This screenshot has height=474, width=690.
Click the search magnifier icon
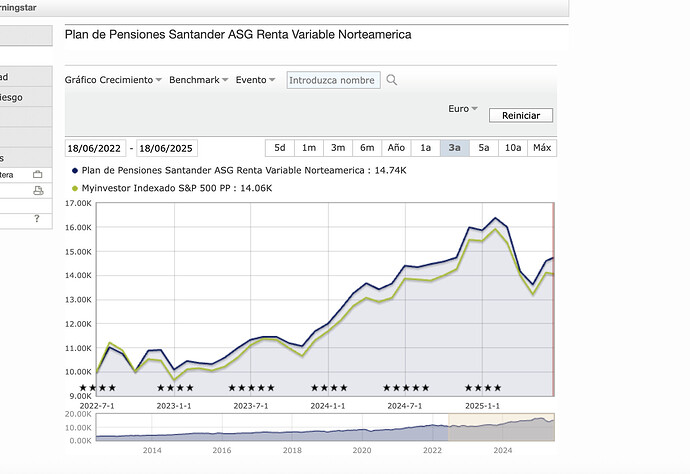coord(392,80)
